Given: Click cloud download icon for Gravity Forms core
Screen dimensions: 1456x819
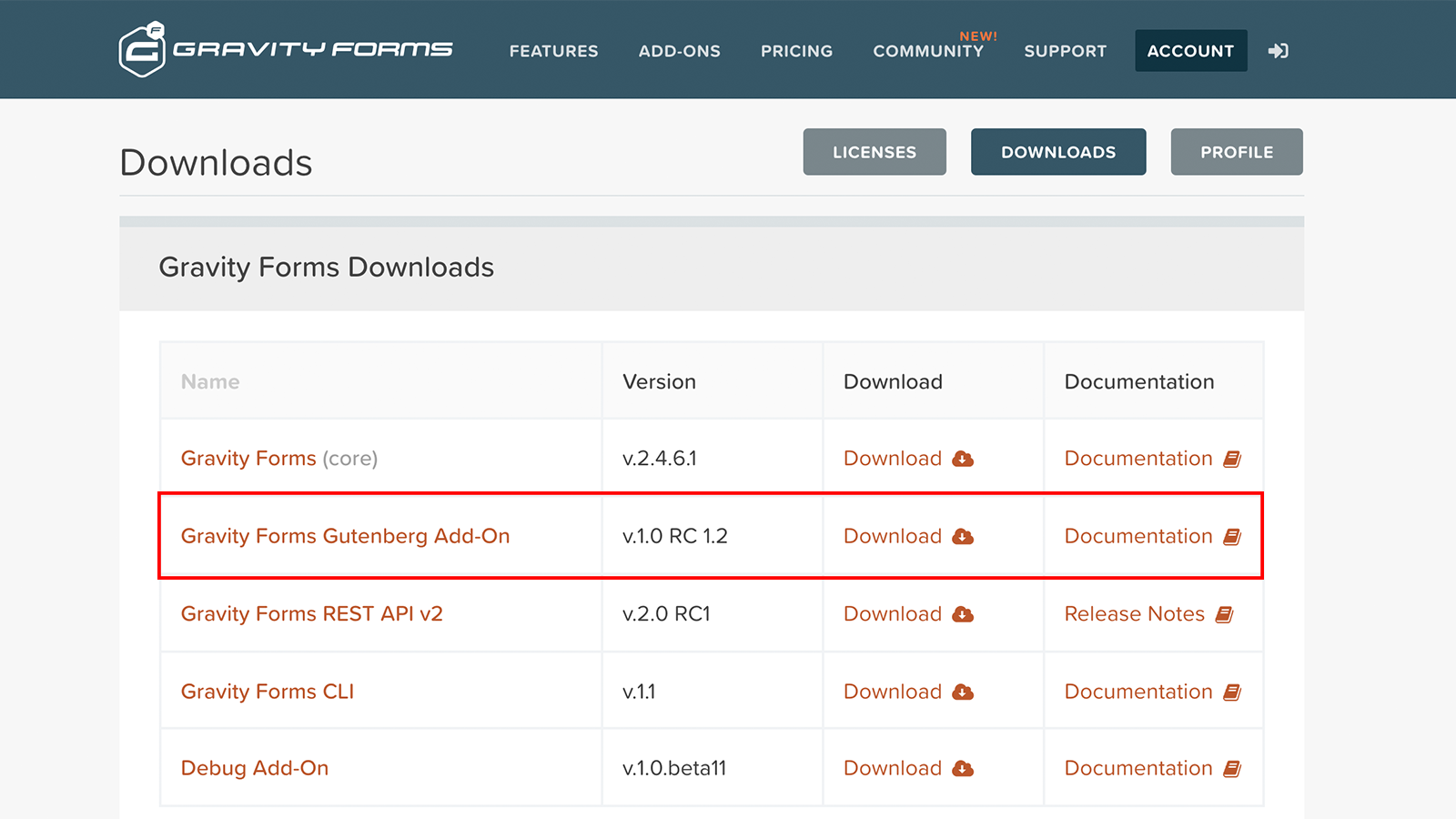Looking at the screenshot, I should click(963, 459).
